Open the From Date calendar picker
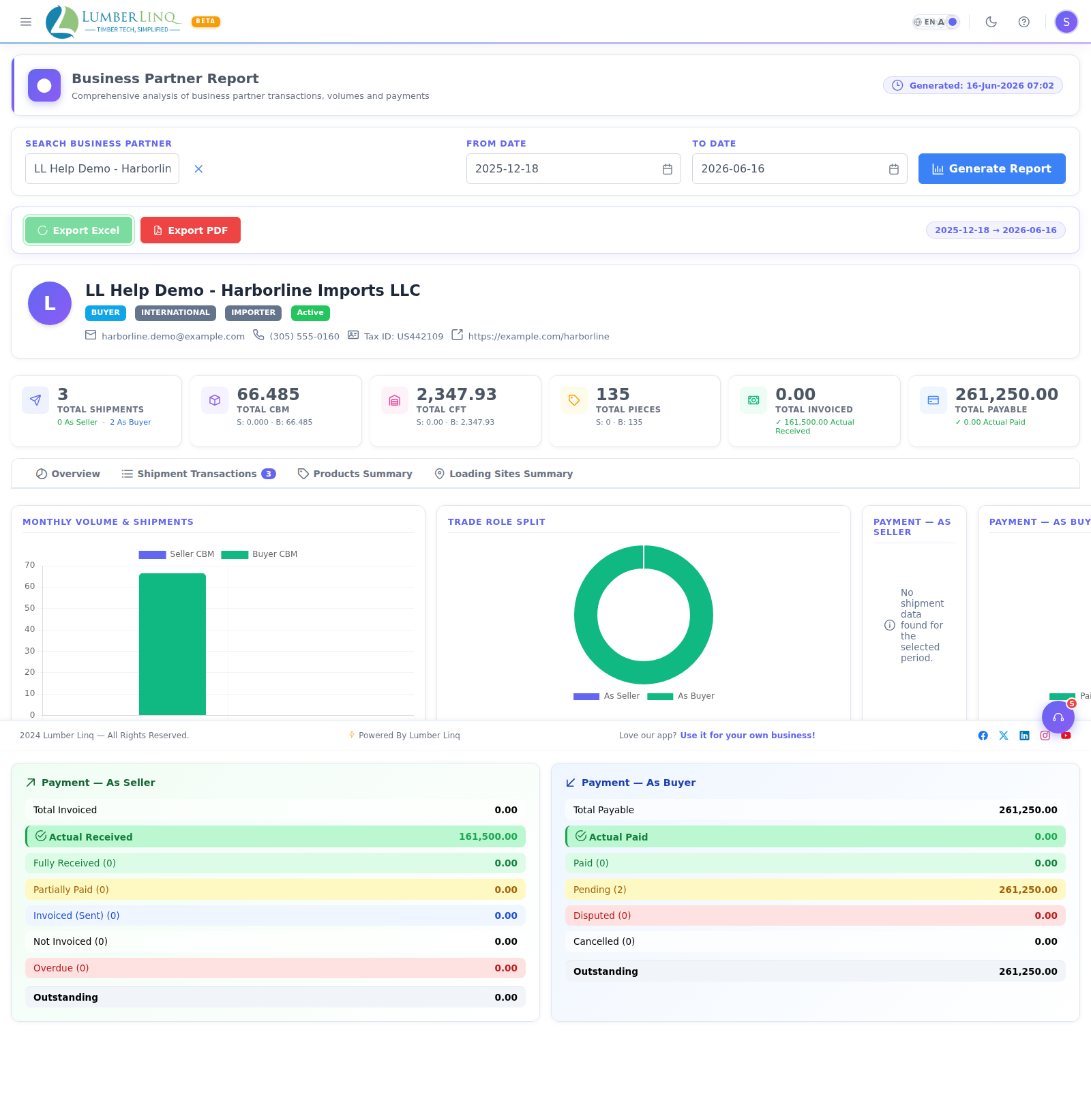 click(668, 169)
